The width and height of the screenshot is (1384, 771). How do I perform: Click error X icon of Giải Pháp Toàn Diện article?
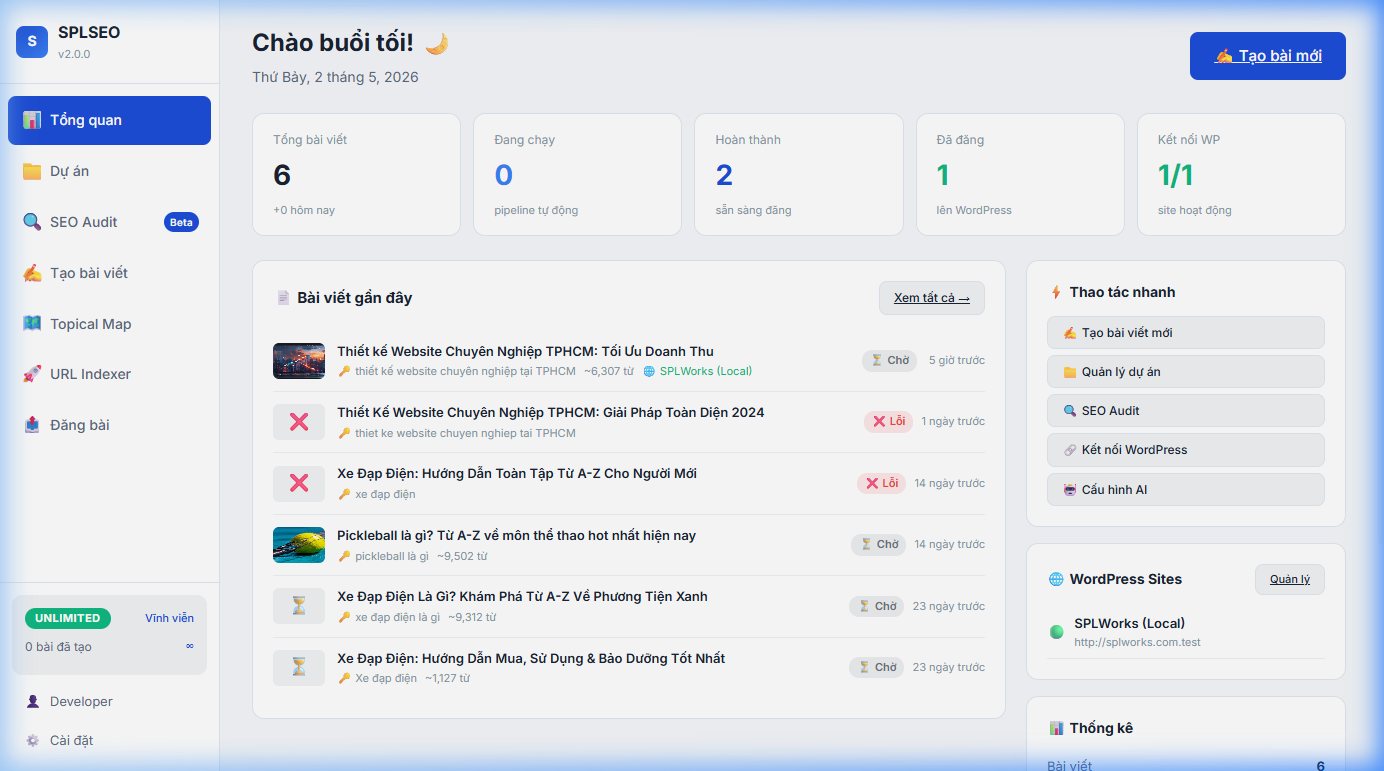299,422
